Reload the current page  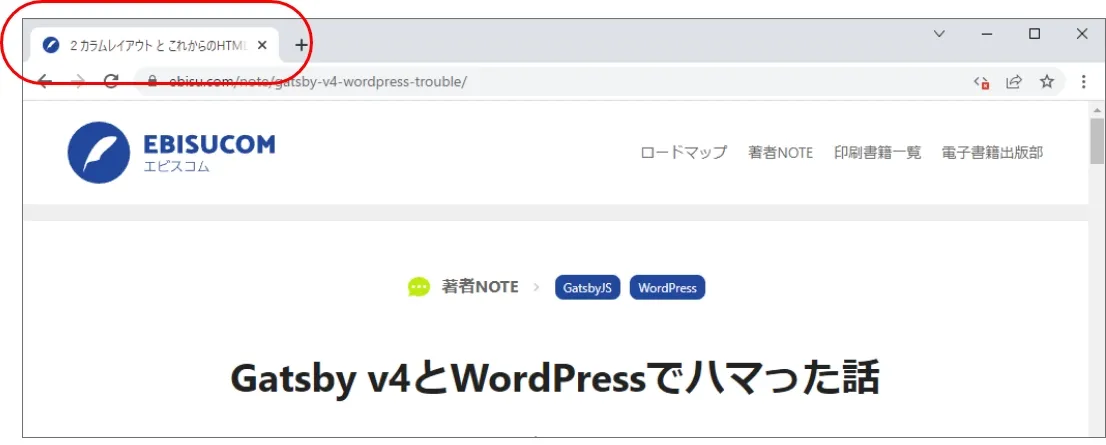click(111, 82)
